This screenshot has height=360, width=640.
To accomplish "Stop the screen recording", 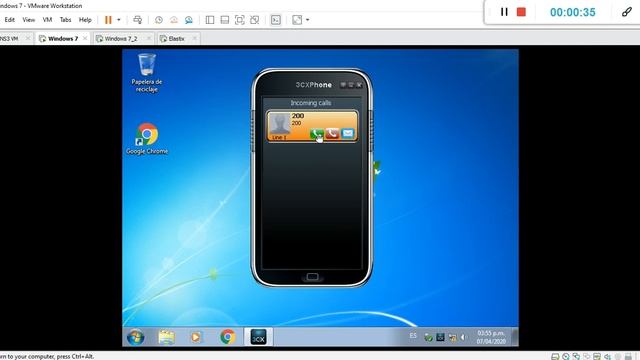I will tap(521, 12).
